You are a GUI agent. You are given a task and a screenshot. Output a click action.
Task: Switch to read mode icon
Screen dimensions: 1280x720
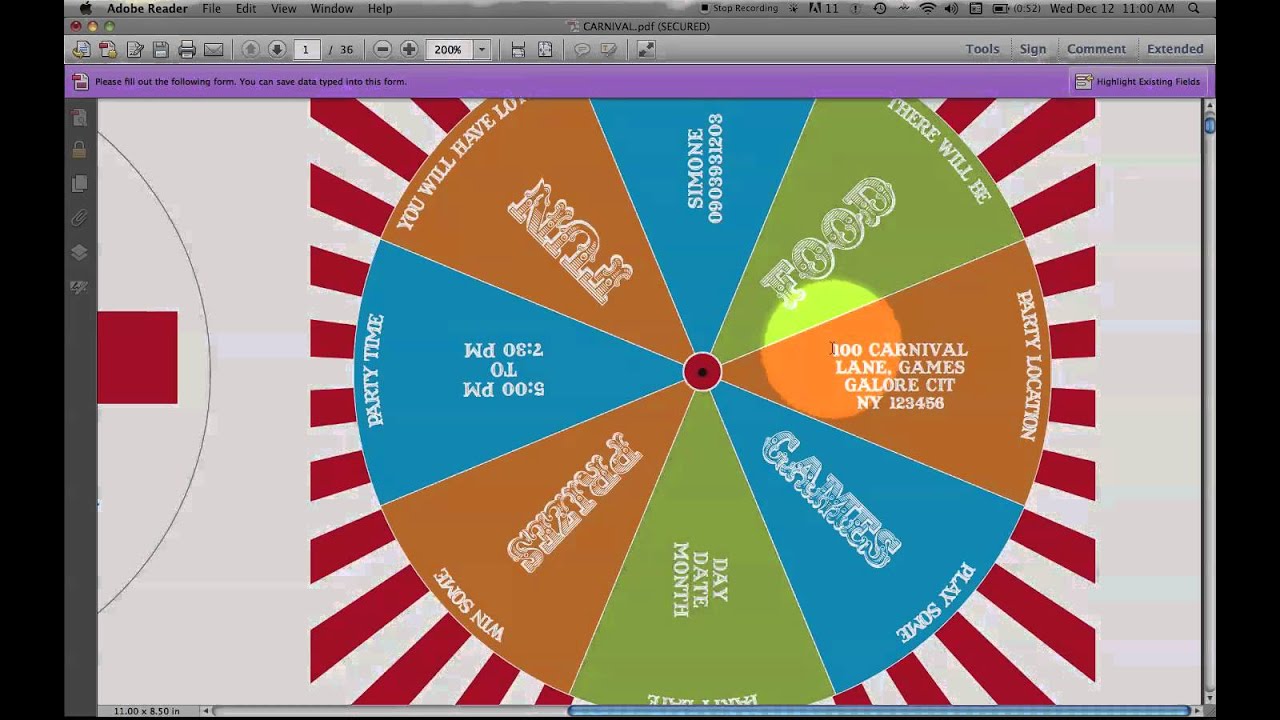[x=646, y=49]
